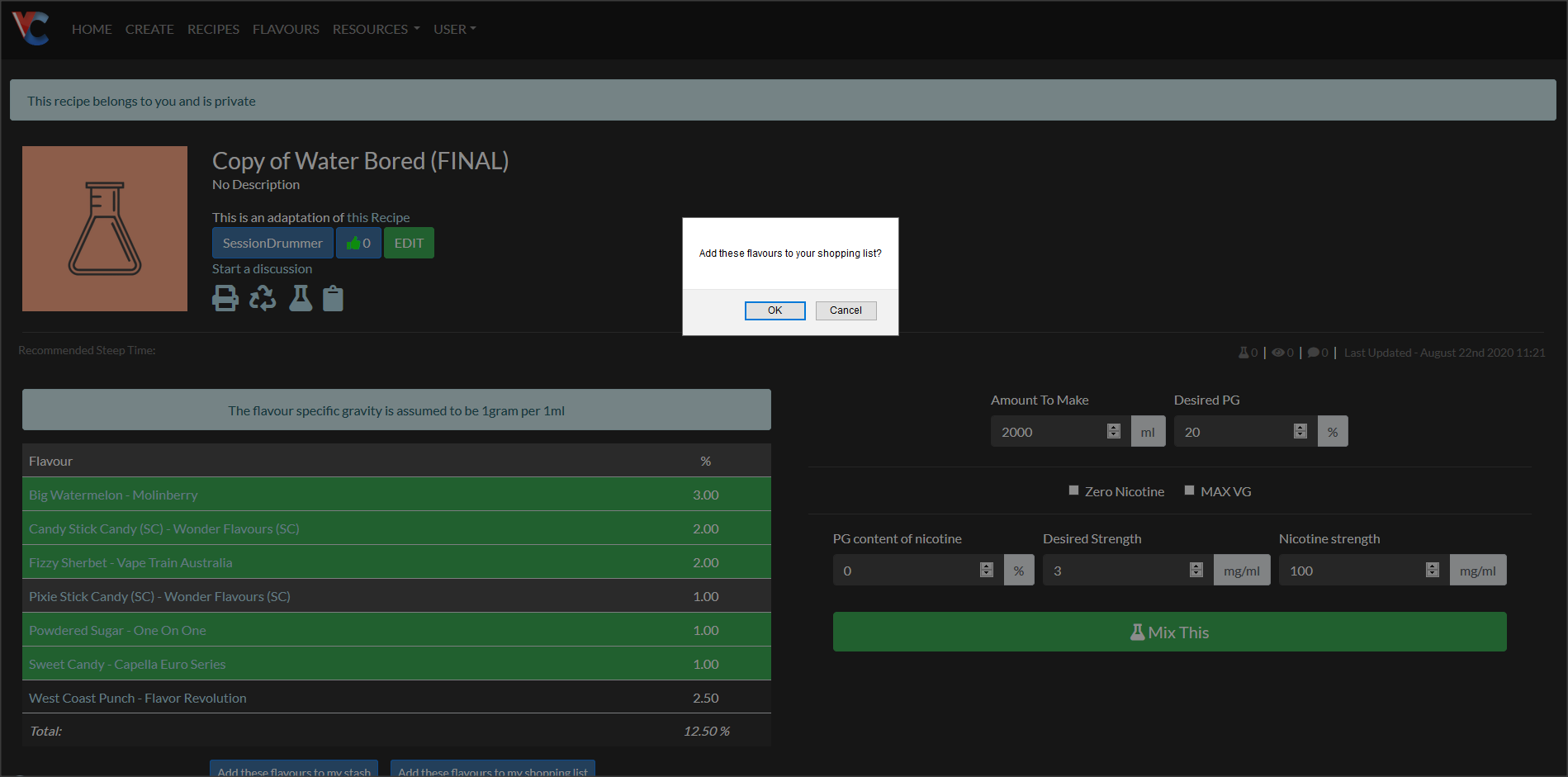Screen dimensions: 1568x777
Task: Open the CREATE menu item
Action: [x=149, y=29]
